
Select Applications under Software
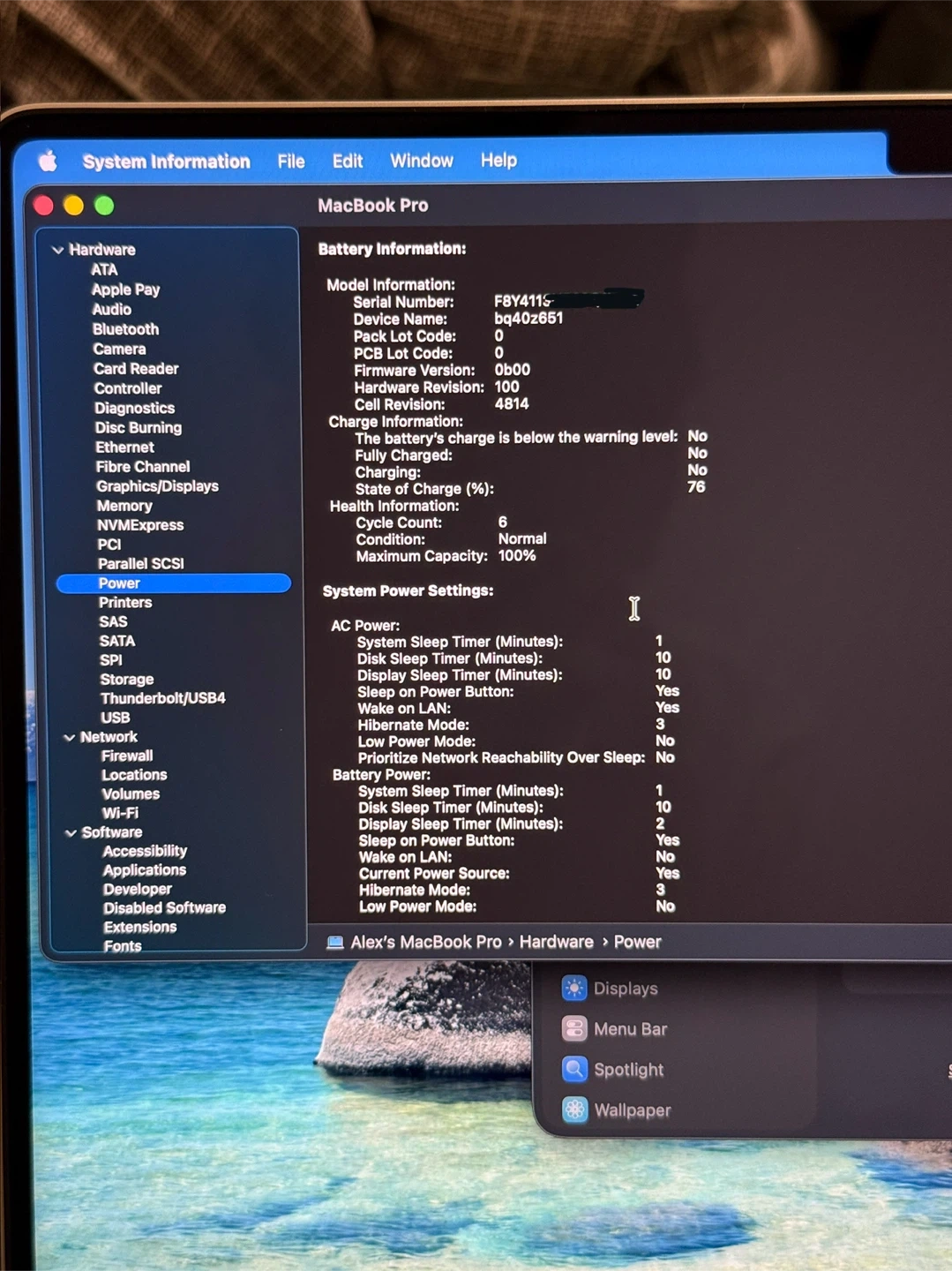[144, 870]
